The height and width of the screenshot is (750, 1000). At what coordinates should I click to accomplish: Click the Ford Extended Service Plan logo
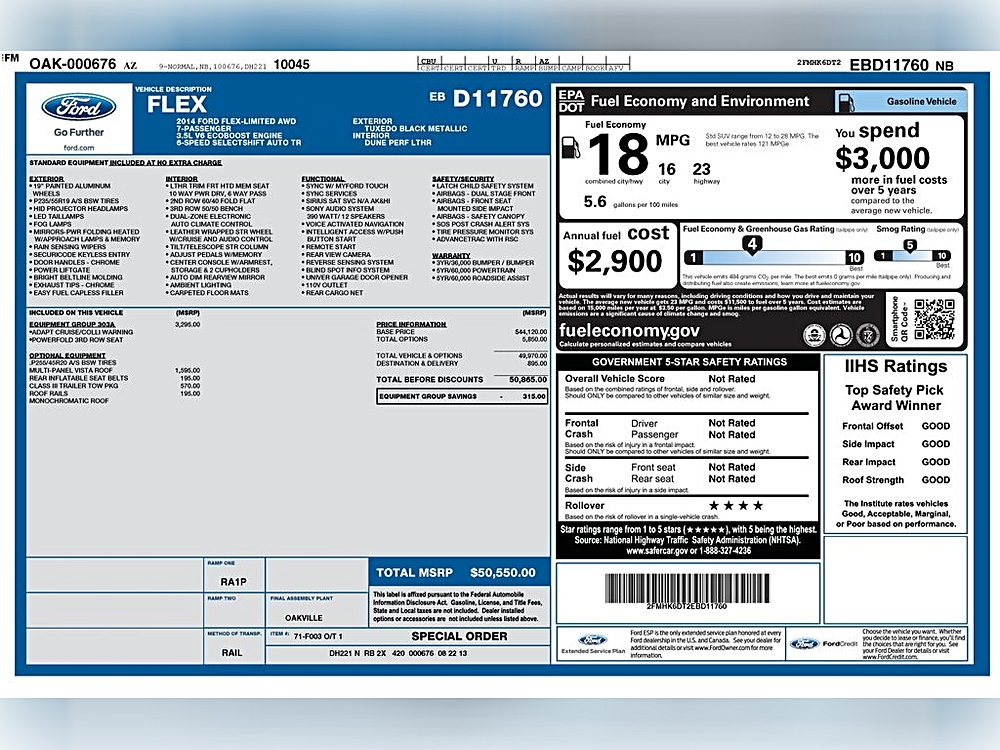[x=592, y=640]
